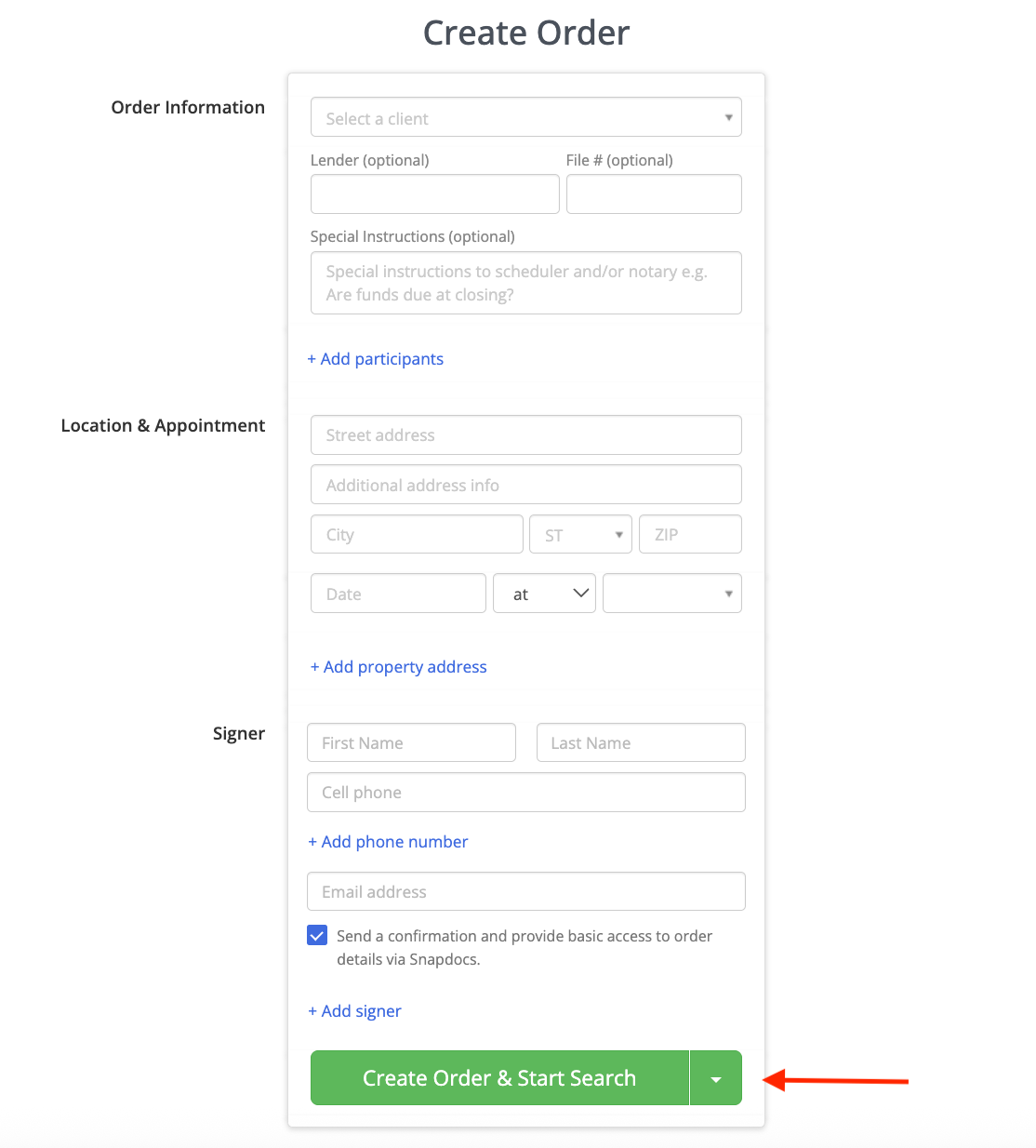Screen dimensions: 1036x1148
Task: Click the Street address field
Action: pos(525,435)
